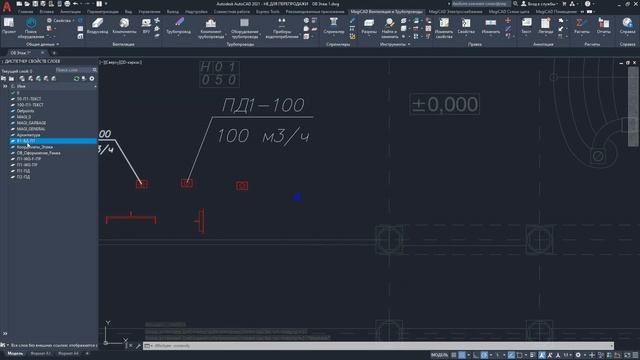Screen dimensions: 640x360
Task: Select the Воздуховод duct tool
Action: pyautogui.click(x=97, y=26)
